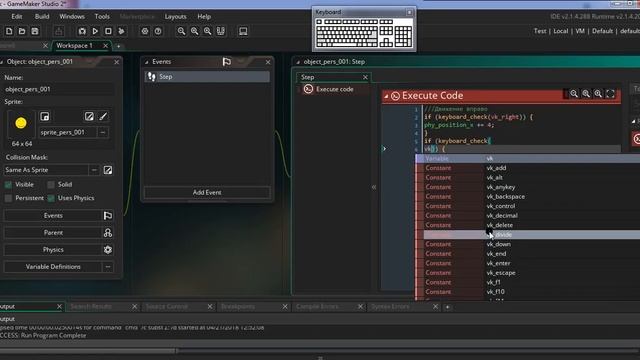
Task: Clean the build cache with the broom icon
Action: (121, 31)
